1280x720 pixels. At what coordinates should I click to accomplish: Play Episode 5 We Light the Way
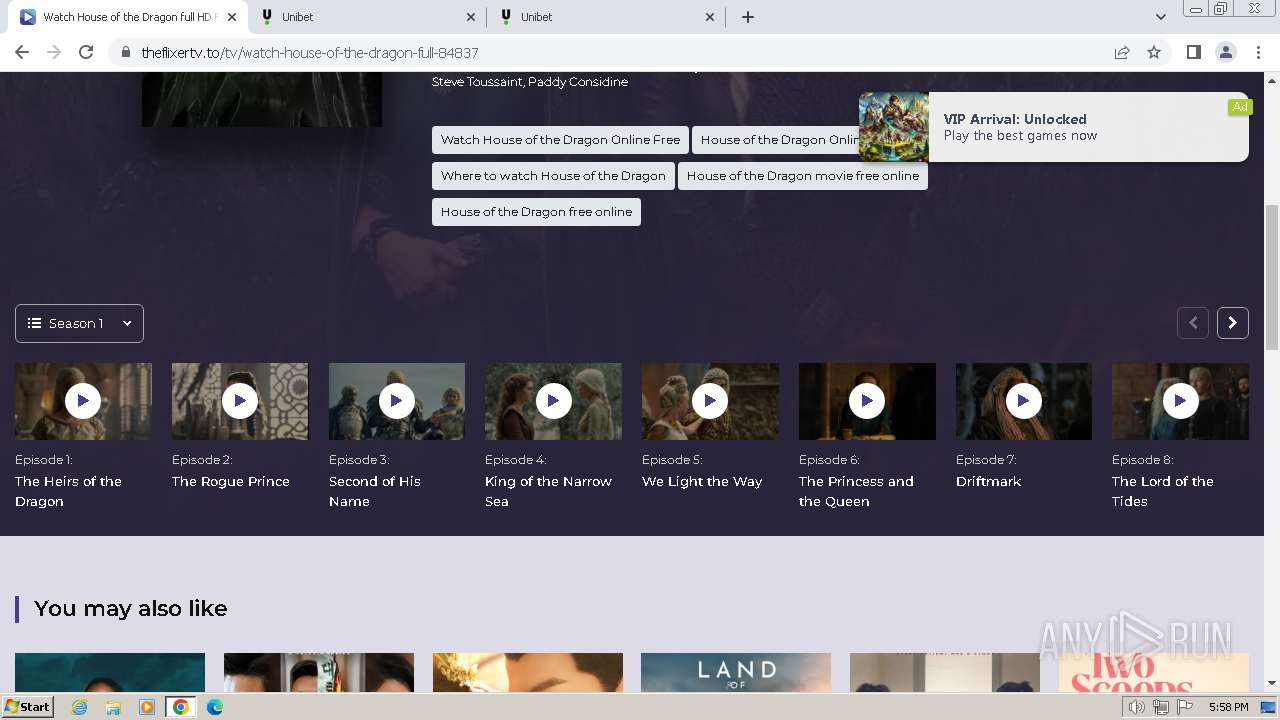pos(710,401)
